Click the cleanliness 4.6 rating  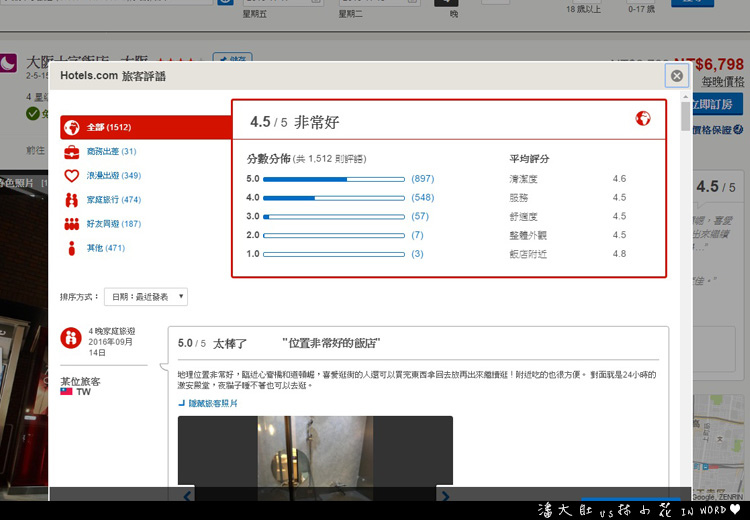[619, 178]
